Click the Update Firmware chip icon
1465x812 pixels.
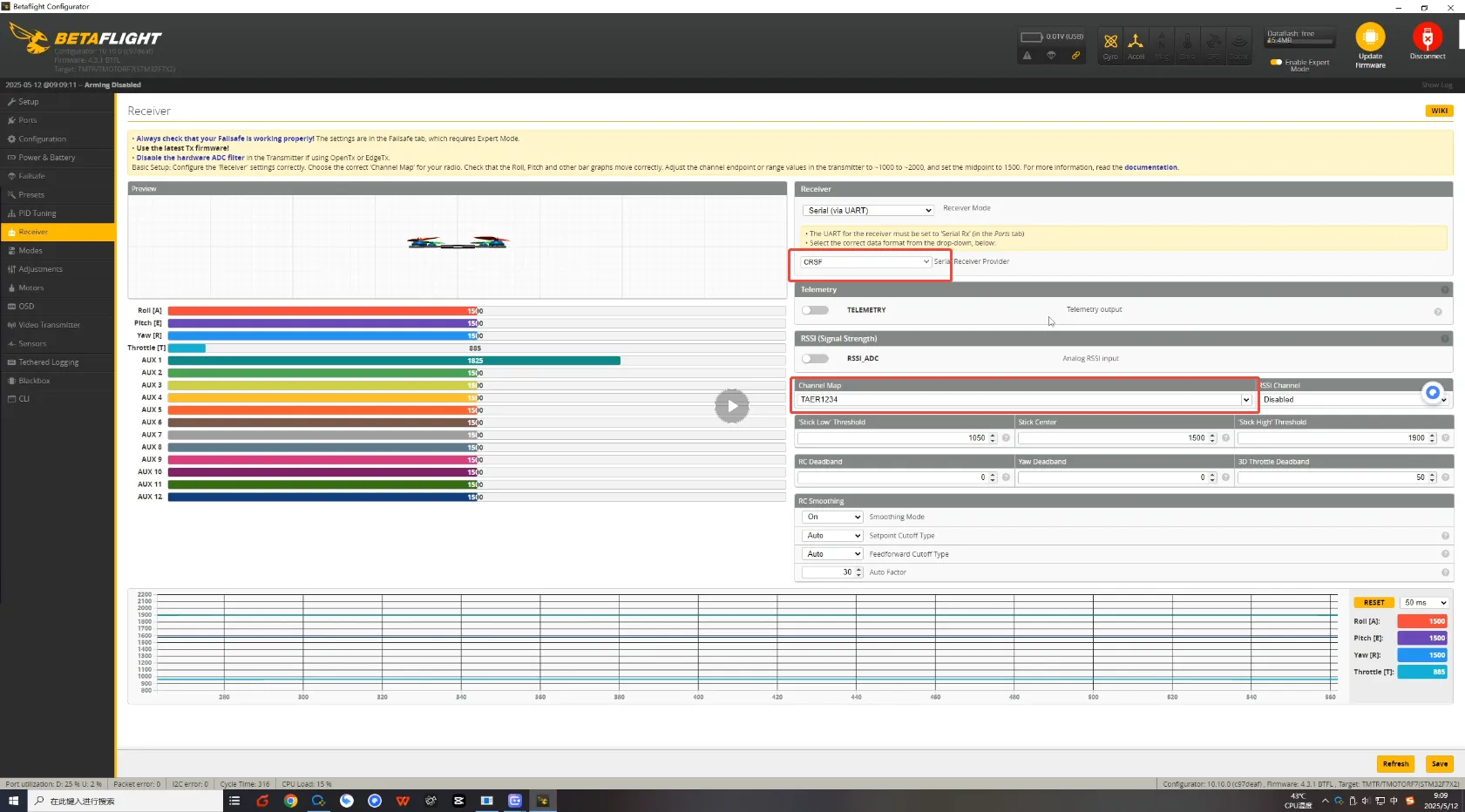[x=1370, y=37]
